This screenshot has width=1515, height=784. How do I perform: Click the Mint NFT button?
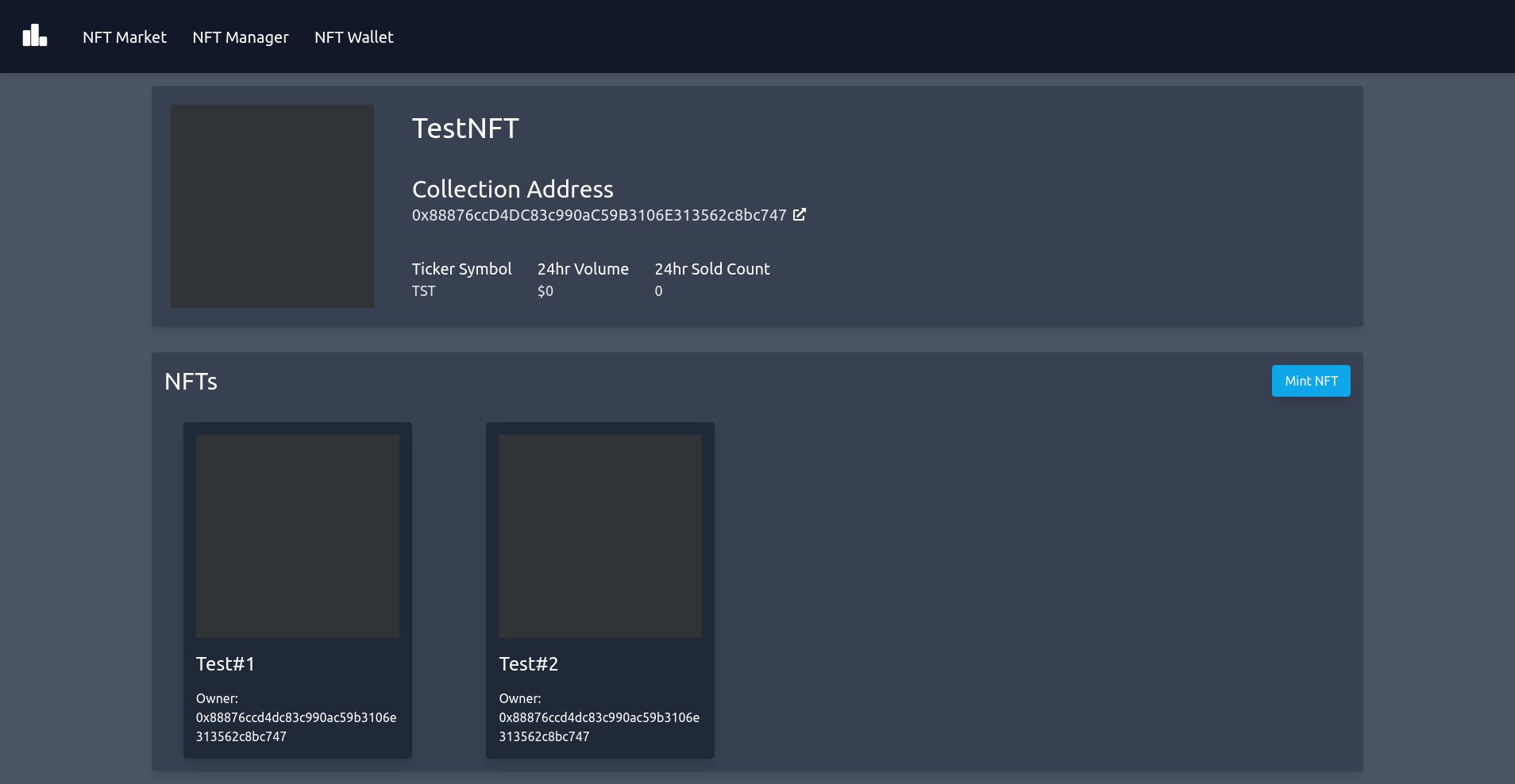(x=1311, y=381)
